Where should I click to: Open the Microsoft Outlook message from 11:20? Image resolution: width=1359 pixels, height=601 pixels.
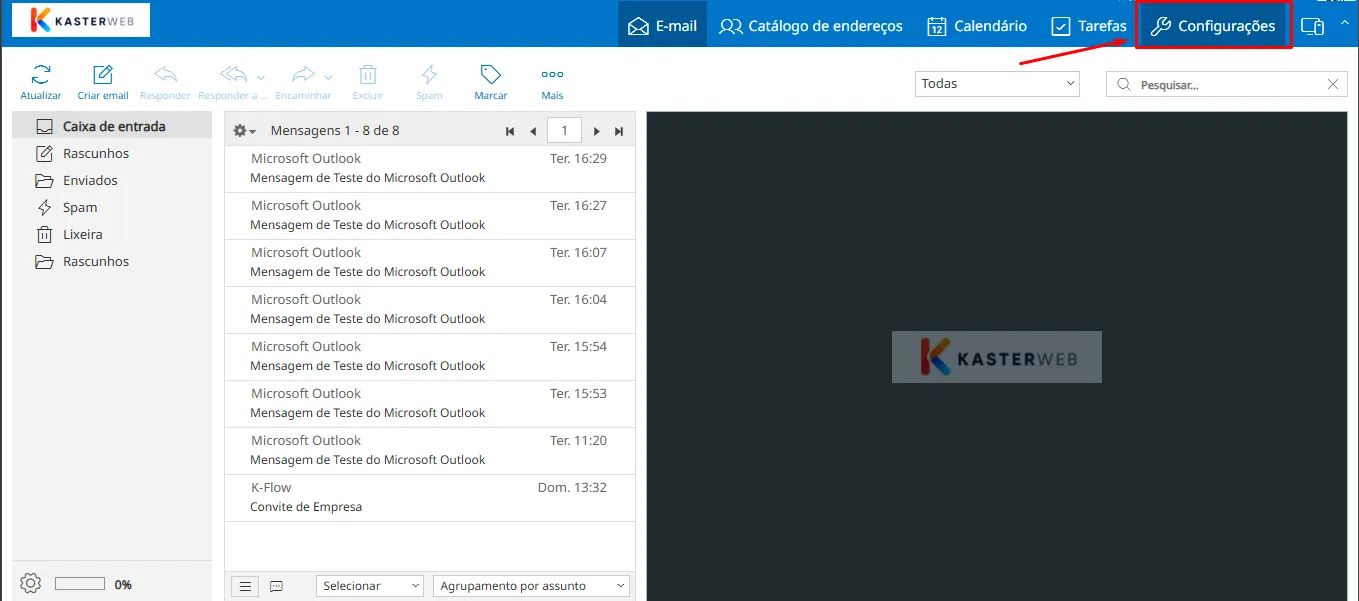(x=430, y=451)
